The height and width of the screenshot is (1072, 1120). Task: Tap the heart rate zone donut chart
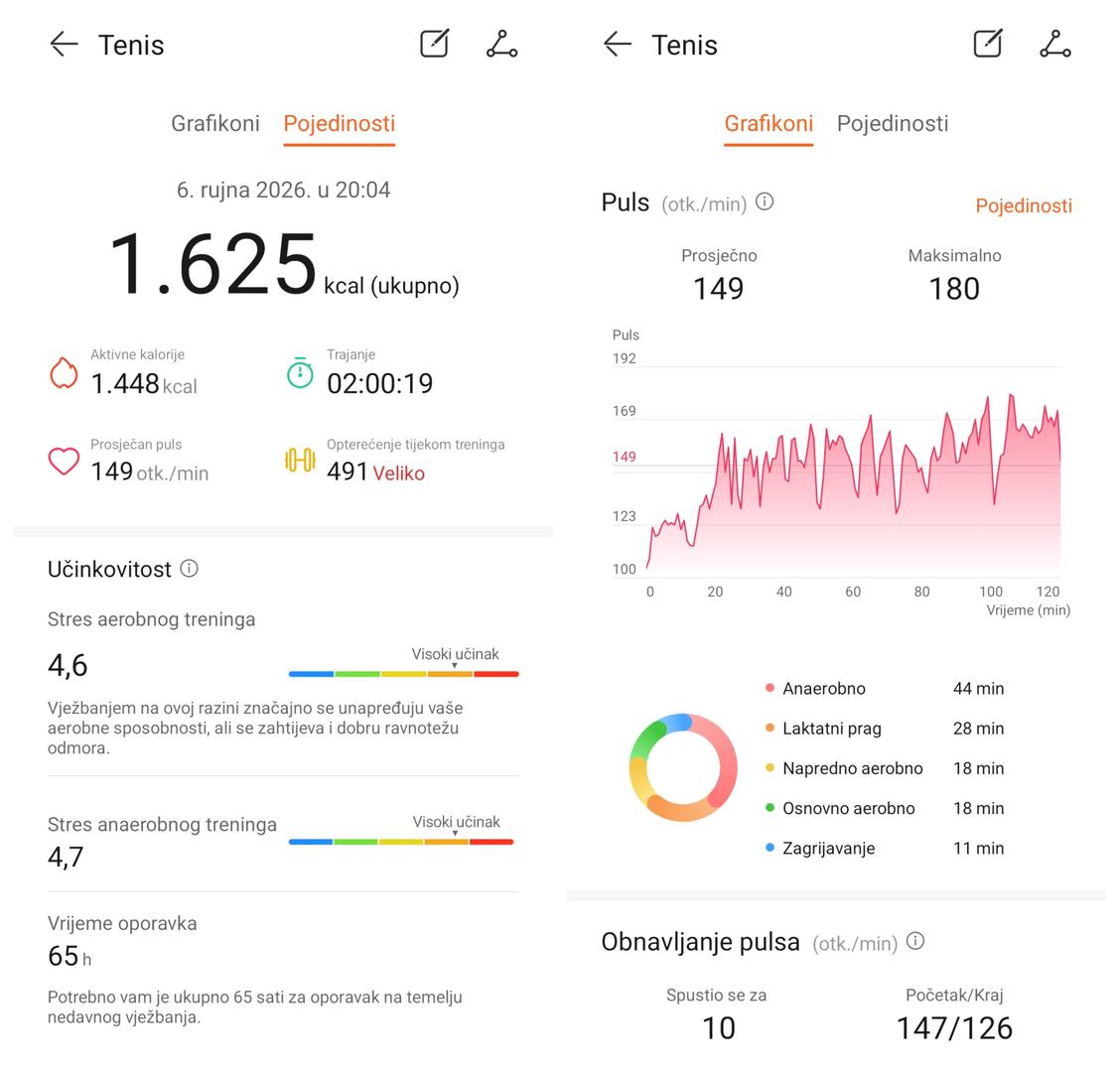point(683,767)
